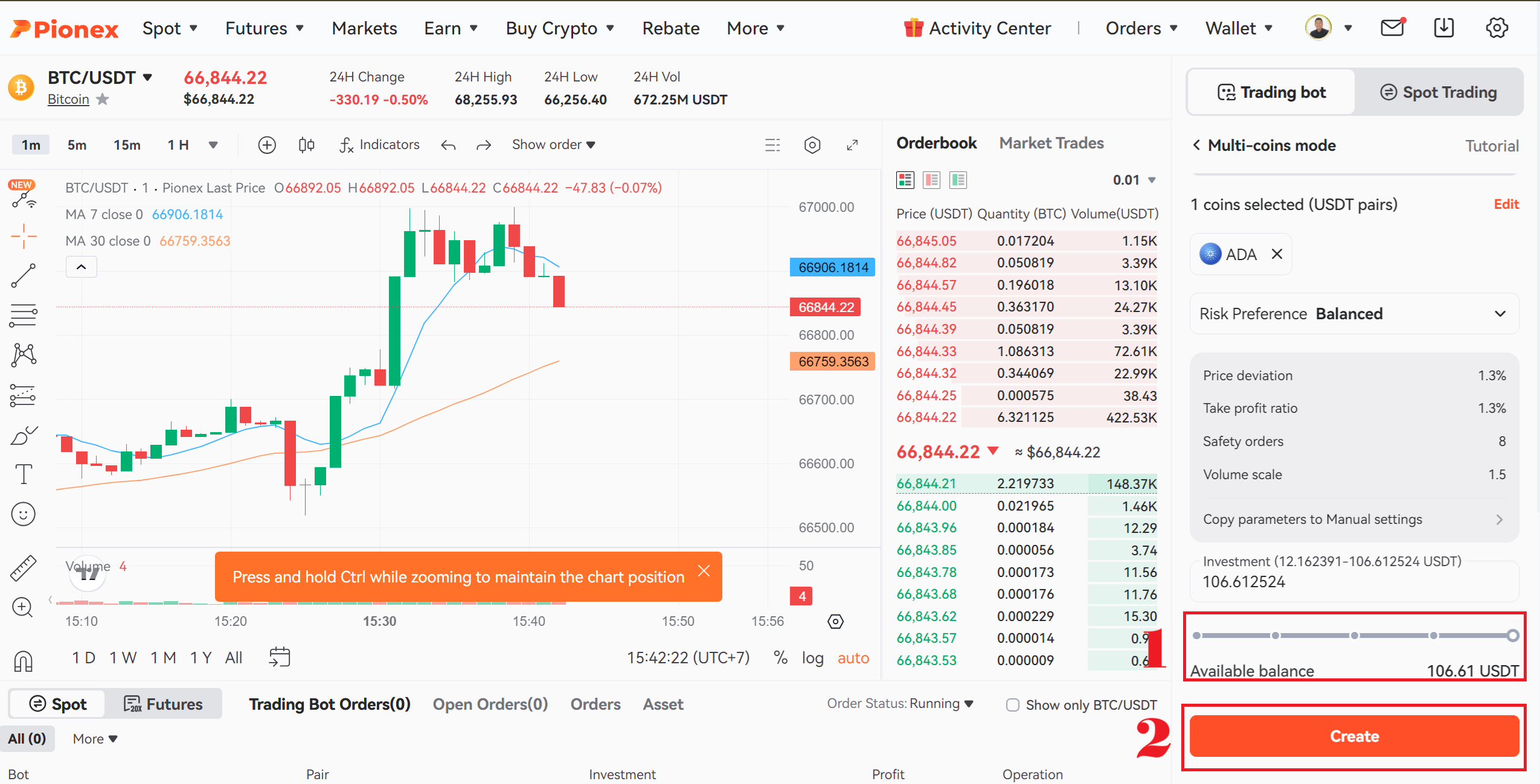Collapse the chart indicator legend
The height and width of the screenshot is (784, 1540).
tap(81, 267)
